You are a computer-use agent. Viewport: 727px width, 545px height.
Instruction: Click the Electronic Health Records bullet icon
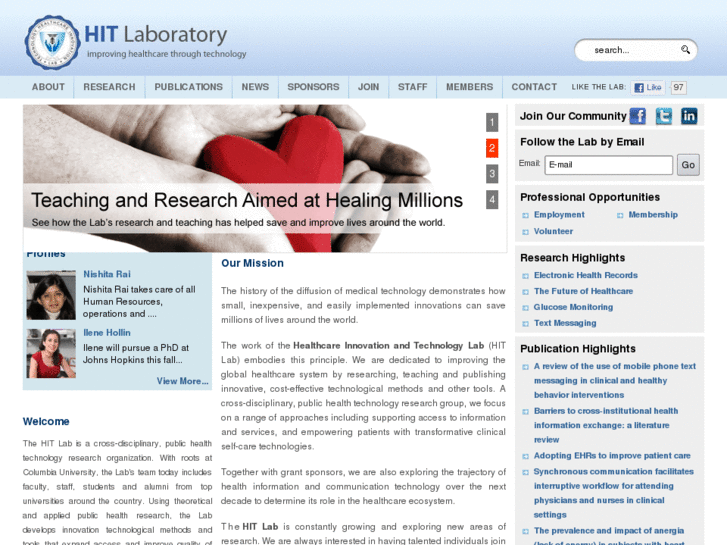(525, 276)
